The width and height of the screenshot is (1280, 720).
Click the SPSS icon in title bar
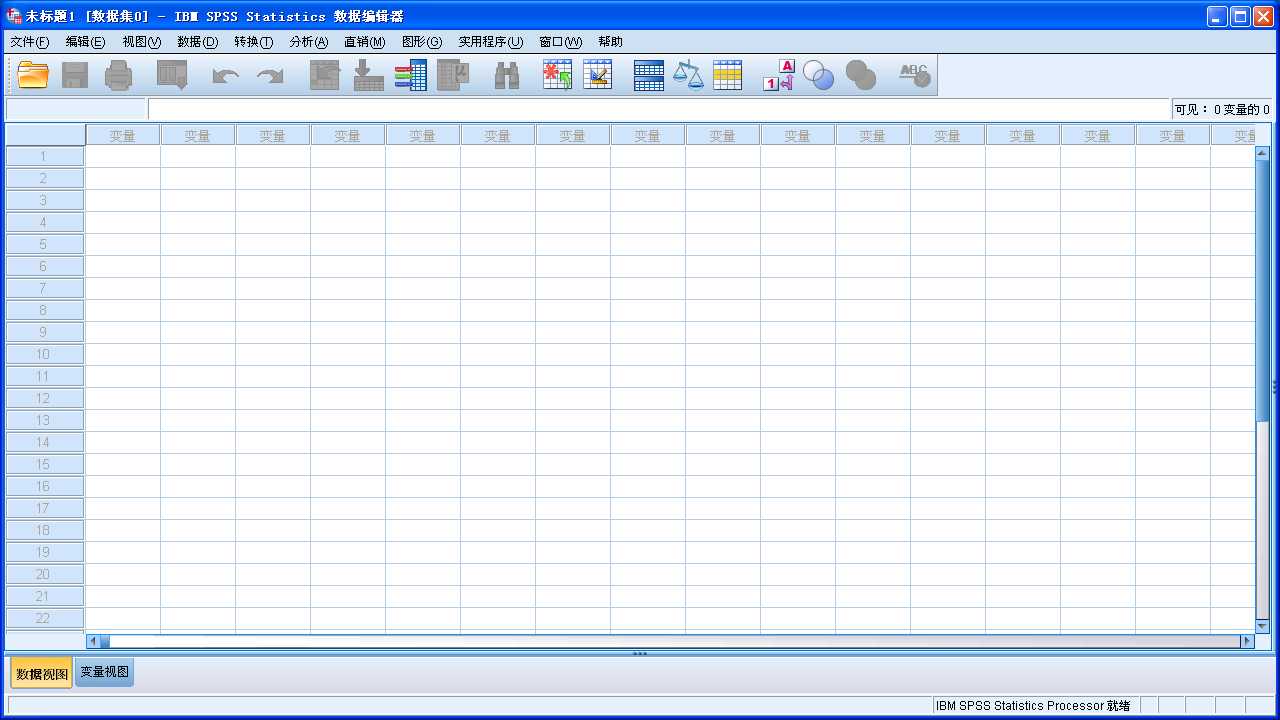pyautogui.click(x=14, y=16)
